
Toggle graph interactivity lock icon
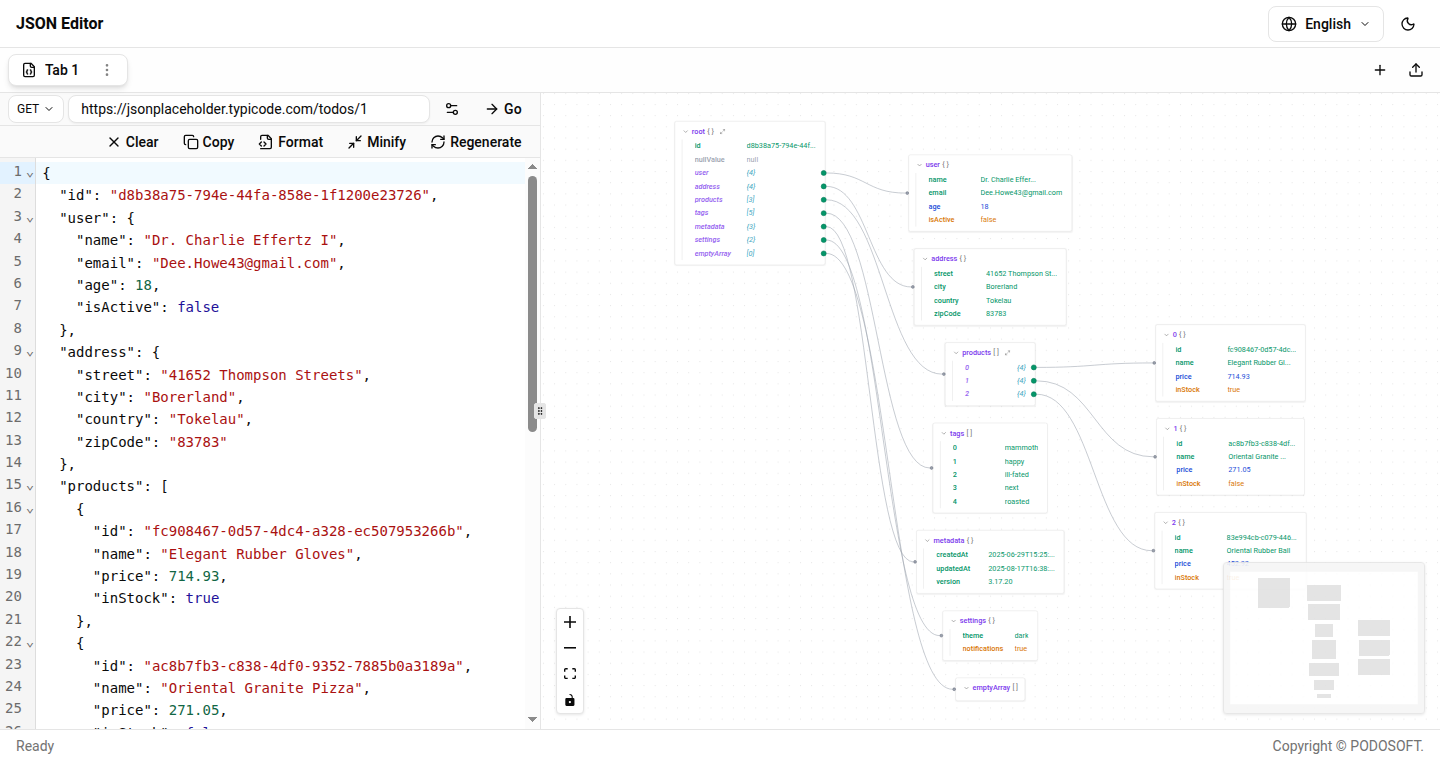tap(570, 700)
